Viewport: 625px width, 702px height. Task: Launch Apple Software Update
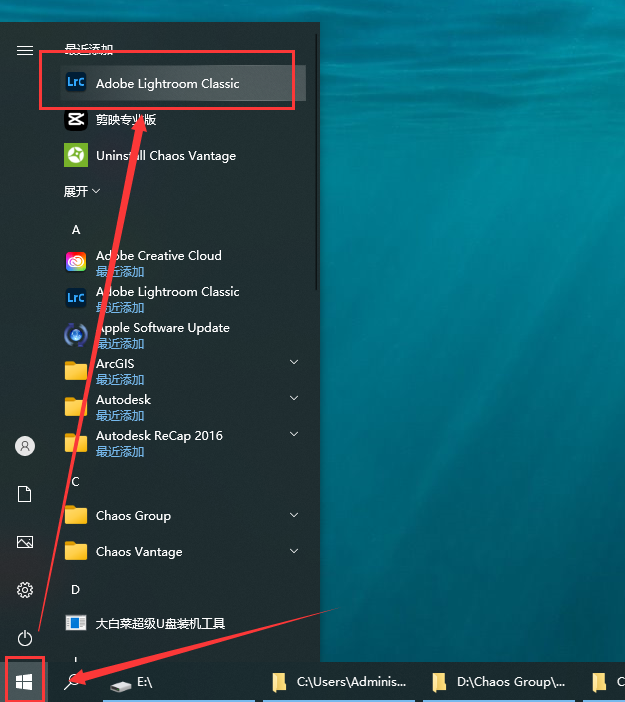click(x=183, y=335)
